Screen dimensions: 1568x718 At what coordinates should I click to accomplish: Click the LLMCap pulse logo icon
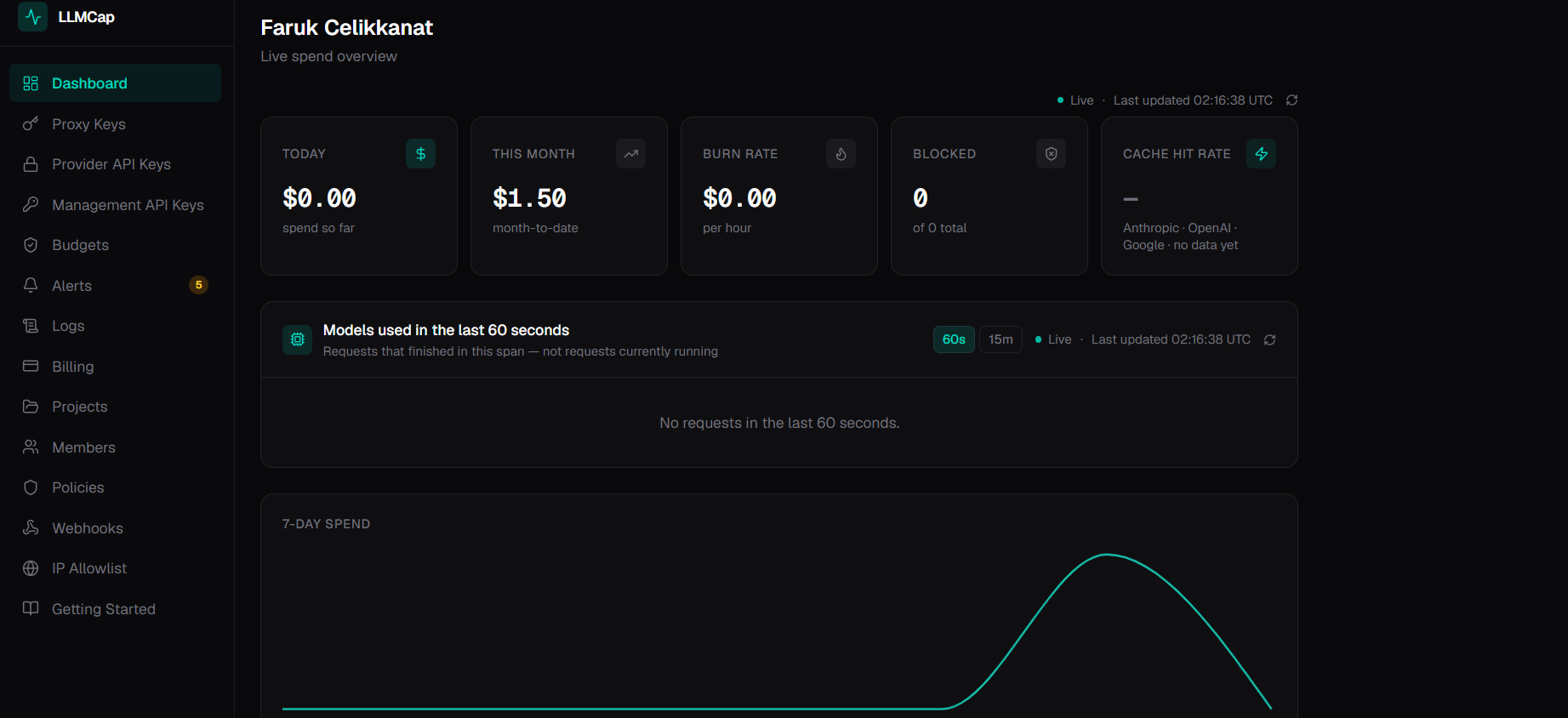click(x=32, y=16)
